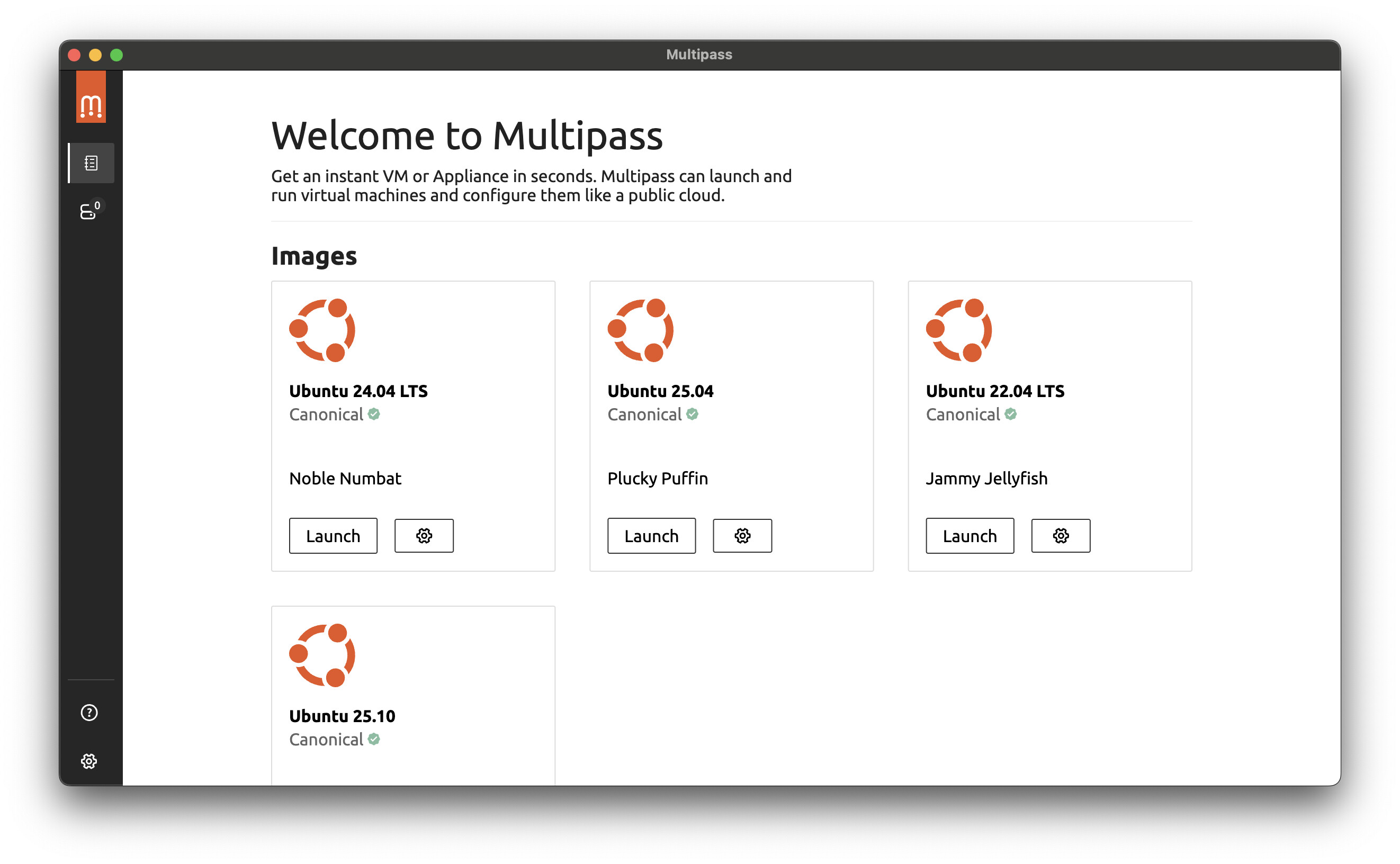Click verified badge on Ubuntu 25.10 card
This screenshot has height=864, width=1400.
[374, 740]
